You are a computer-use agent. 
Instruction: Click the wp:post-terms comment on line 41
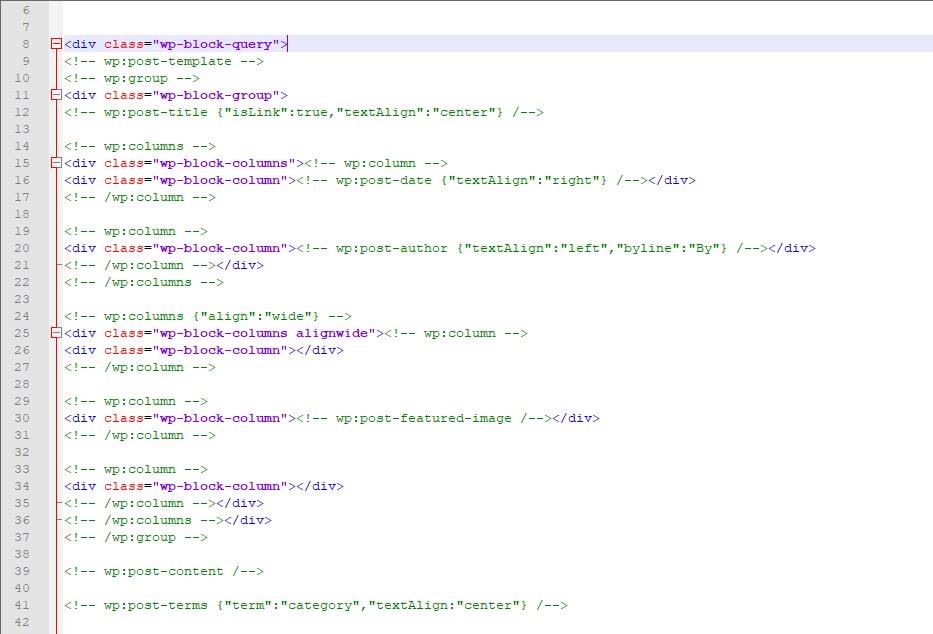tap(316, 605)
